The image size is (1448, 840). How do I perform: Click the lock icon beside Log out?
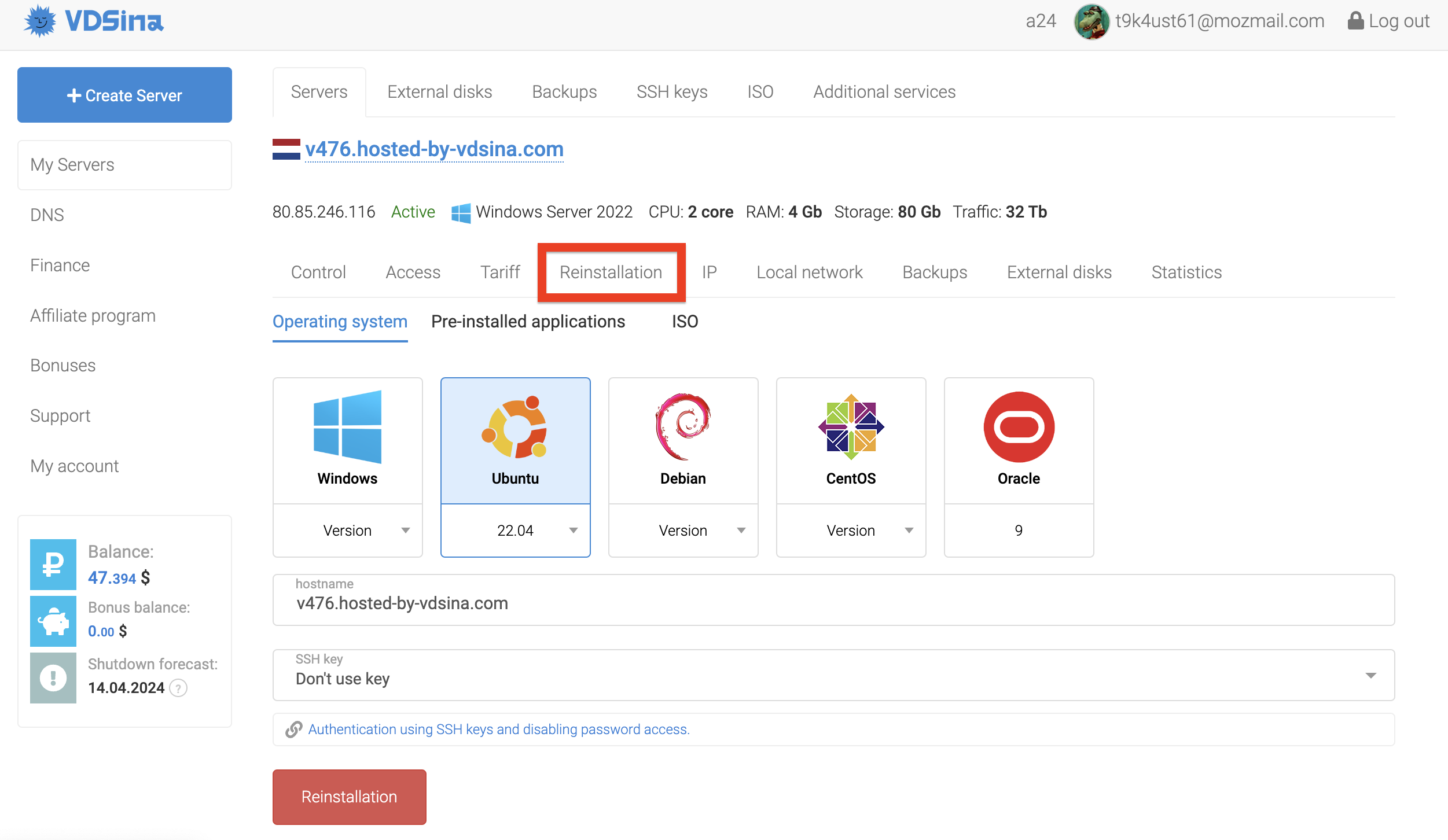1355,21
